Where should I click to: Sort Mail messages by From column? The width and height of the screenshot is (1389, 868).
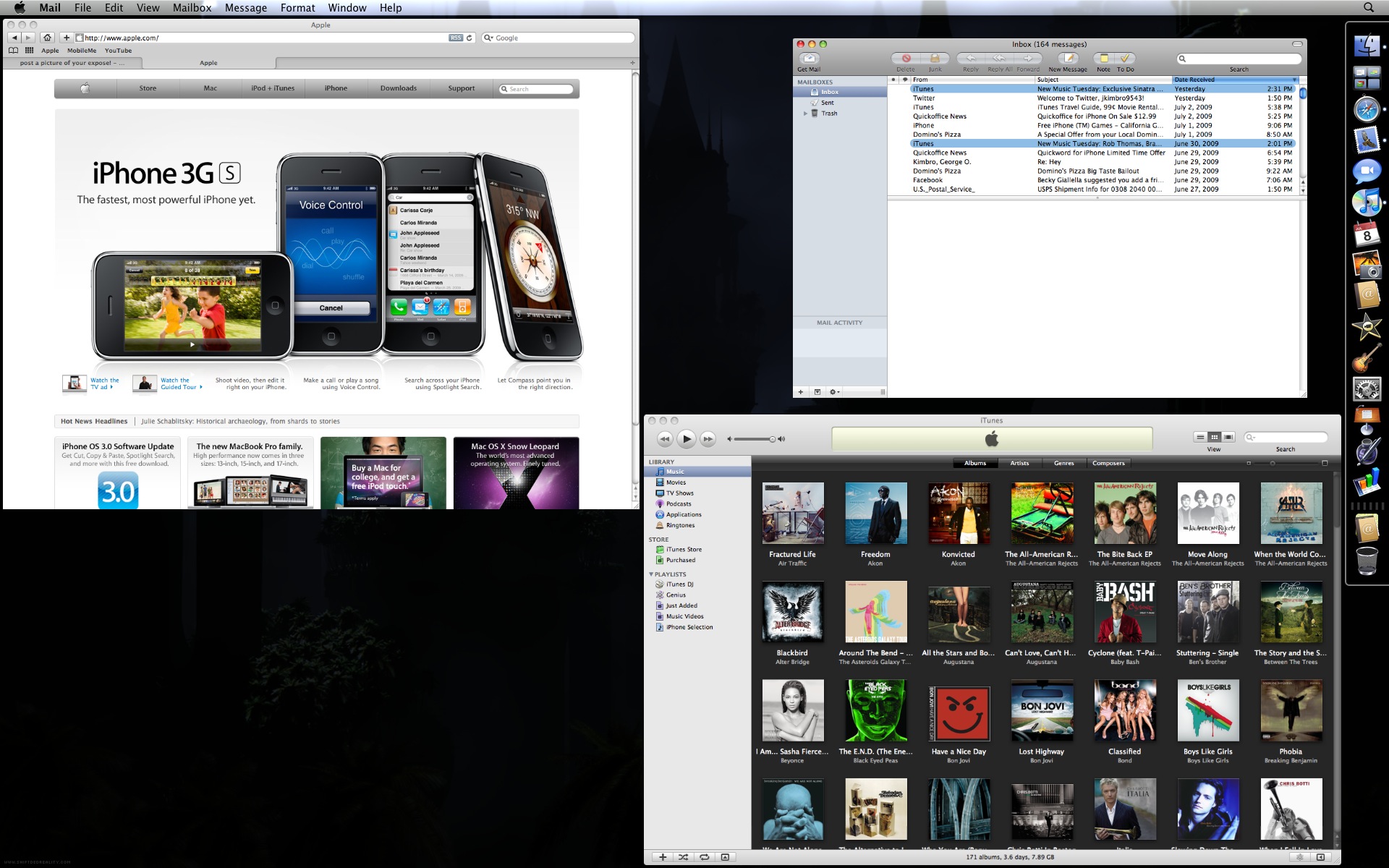click(972, 80)
